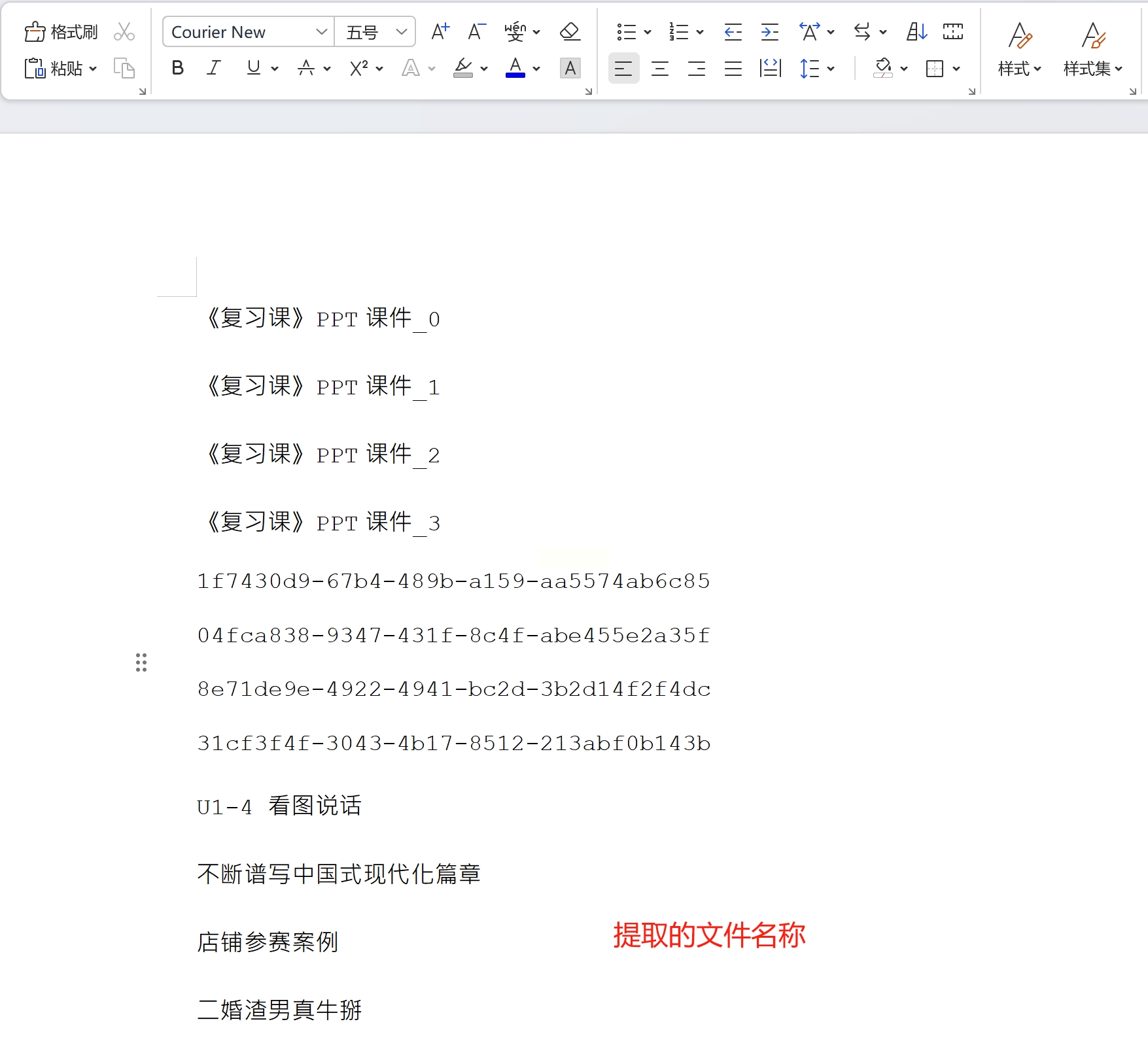The image size is (1148, 1047).
Task: Toggle bold formatting
Action: pos(177,68)
